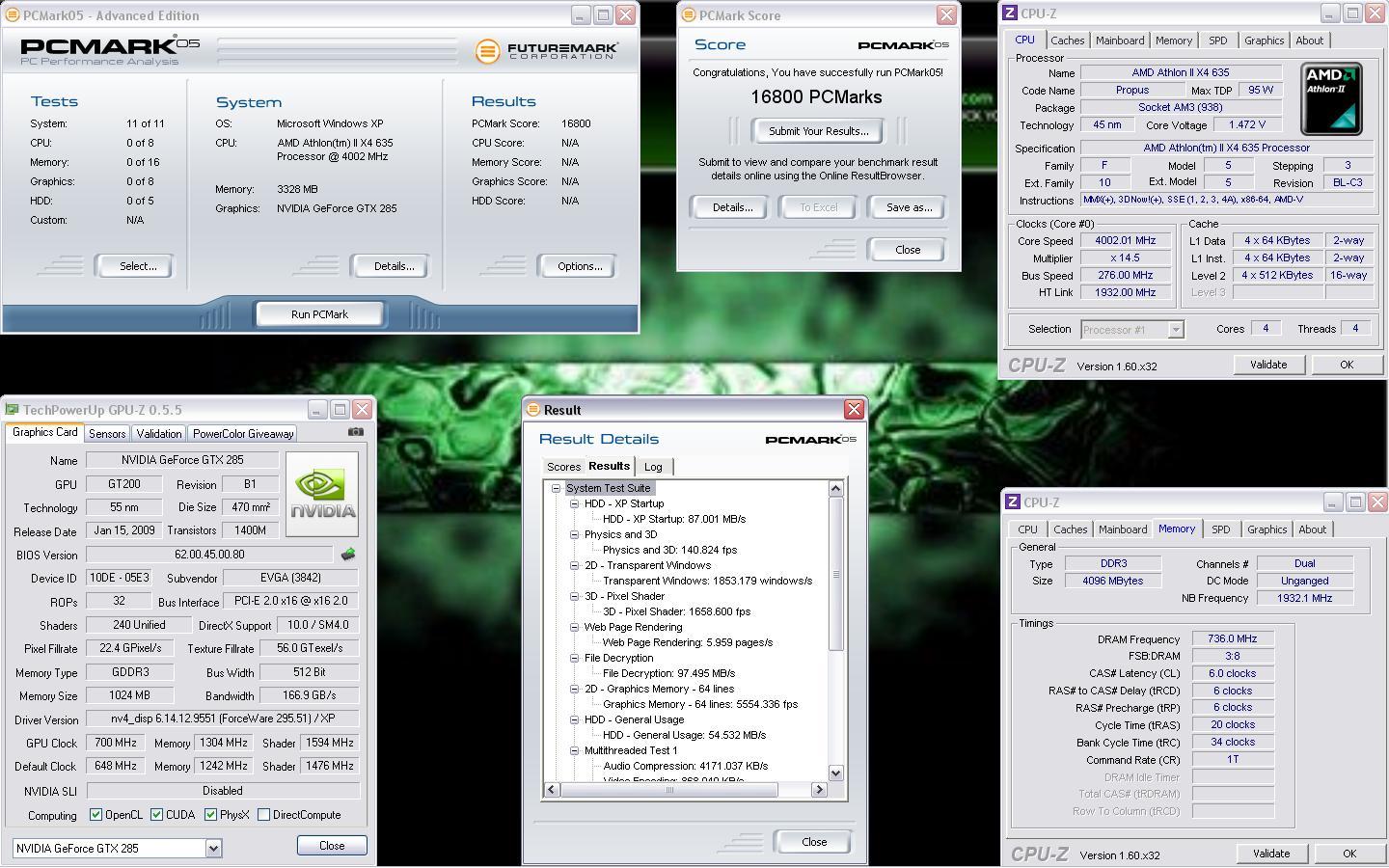The height and width of the screenshot is (868, 1389).
Task: Click the Run PCMark button
Action: [x=319, y=314]
